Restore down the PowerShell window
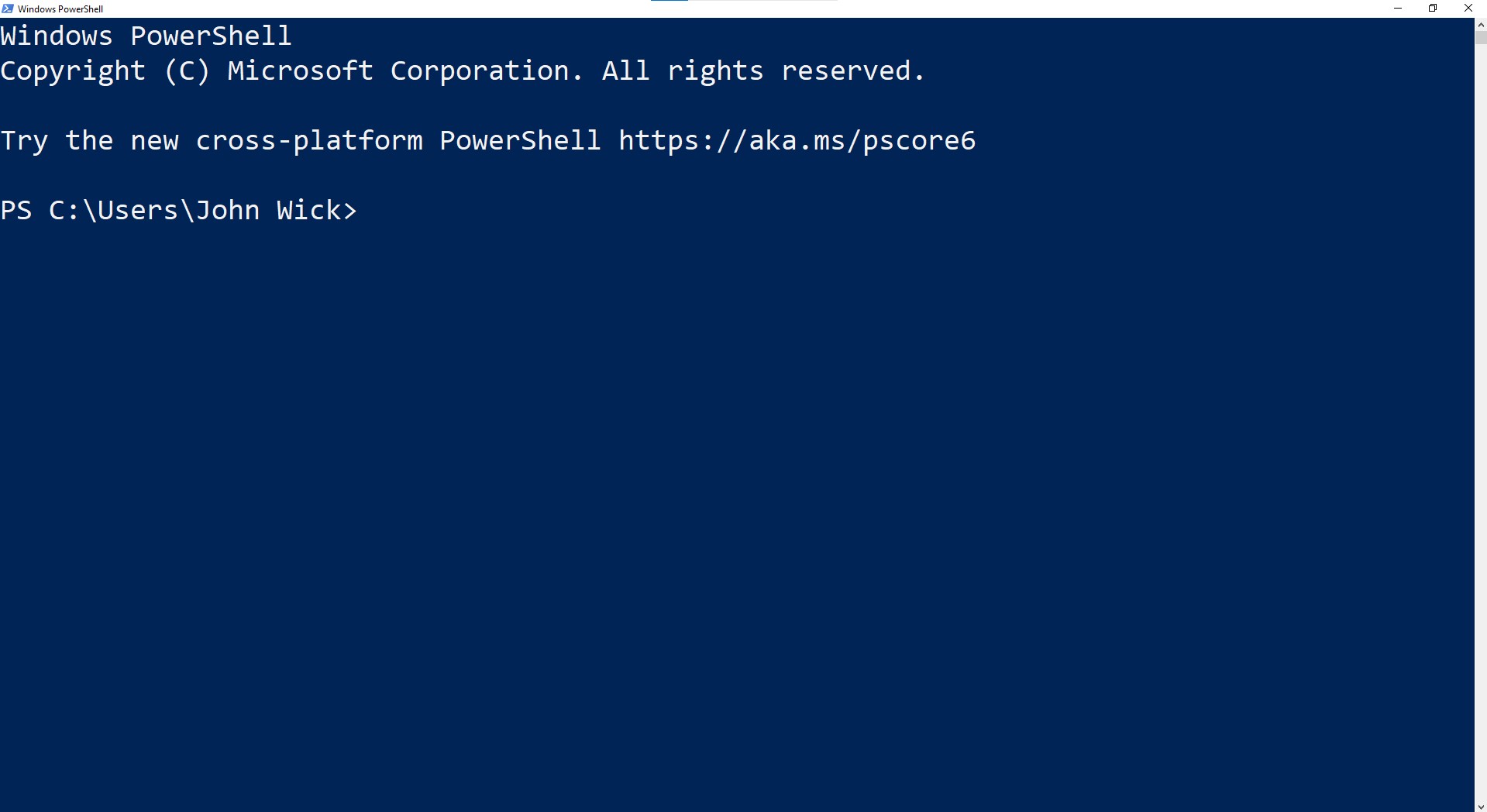The width and height of the screenshot is (1487, 812). (1433, 9)
